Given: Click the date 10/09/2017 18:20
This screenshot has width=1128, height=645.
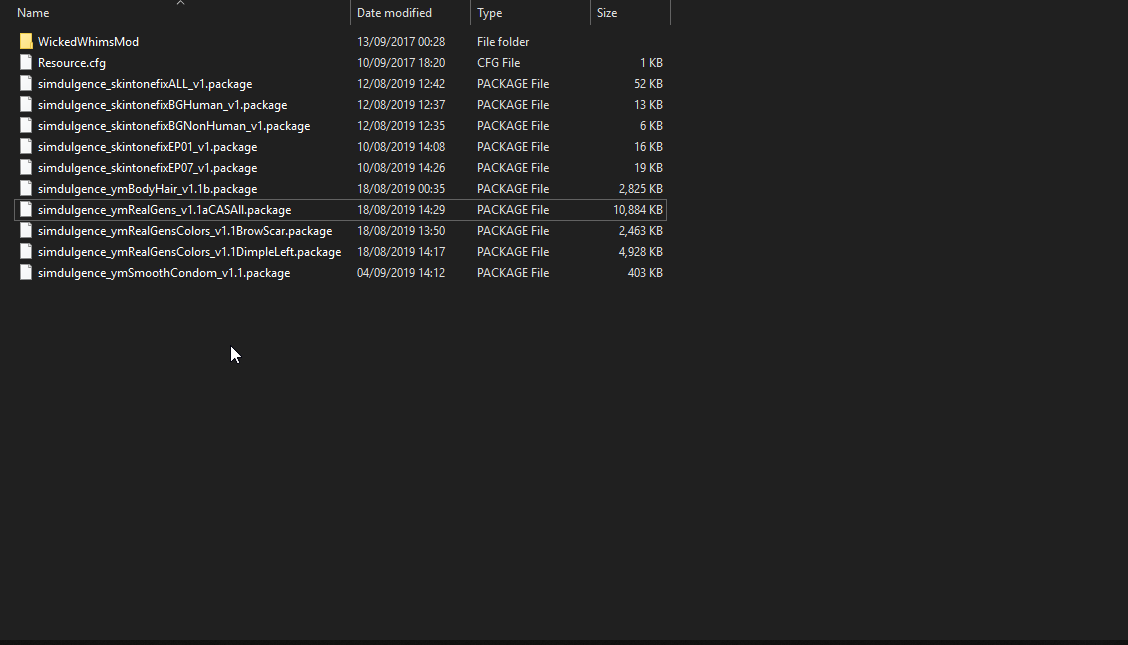Looking at the screenshot, I should pos(401,63).
